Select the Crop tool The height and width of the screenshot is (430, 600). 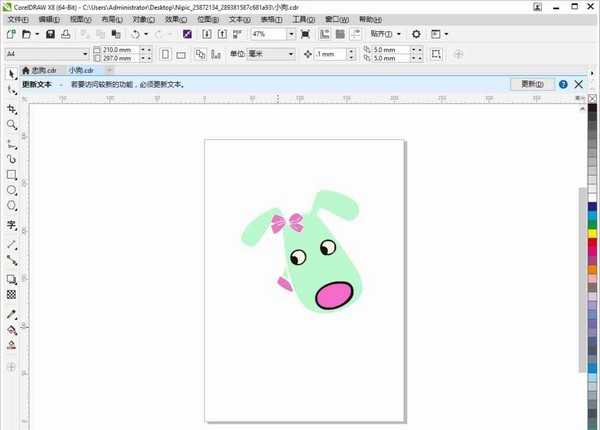pos(11,107)
